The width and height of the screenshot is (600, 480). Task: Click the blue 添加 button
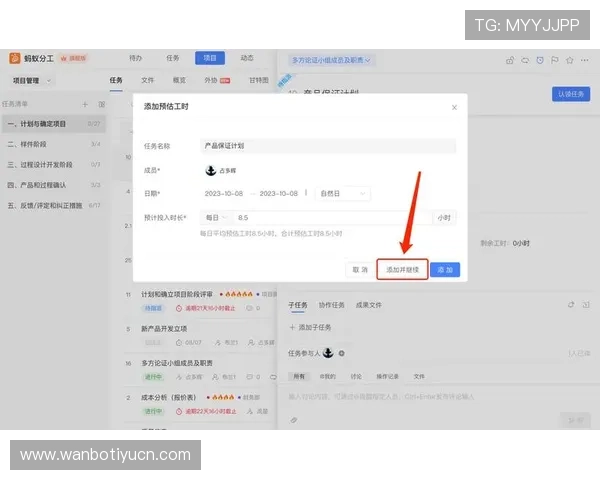[445, 270]
